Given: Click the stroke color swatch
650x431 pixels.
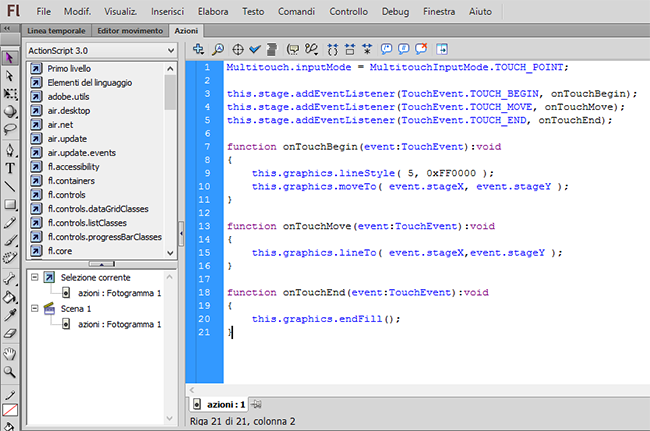Looking at the screenshot, I should (10, 410).
